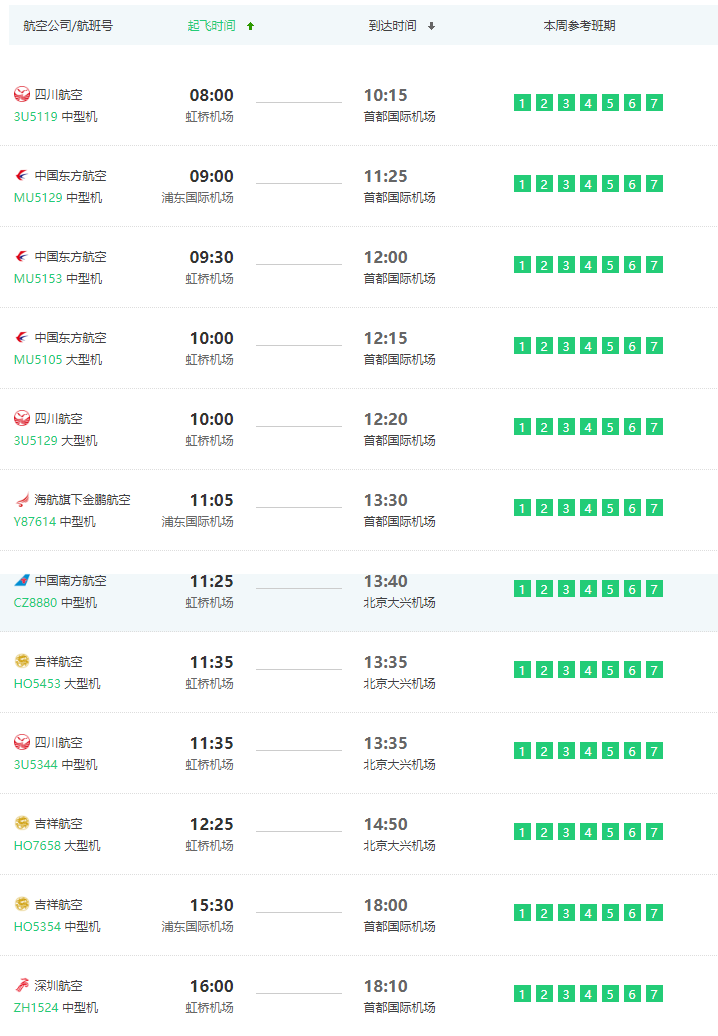
Task: Open flight number 3U5119 link
Action: pyautogui.click(x=35, y=117)
